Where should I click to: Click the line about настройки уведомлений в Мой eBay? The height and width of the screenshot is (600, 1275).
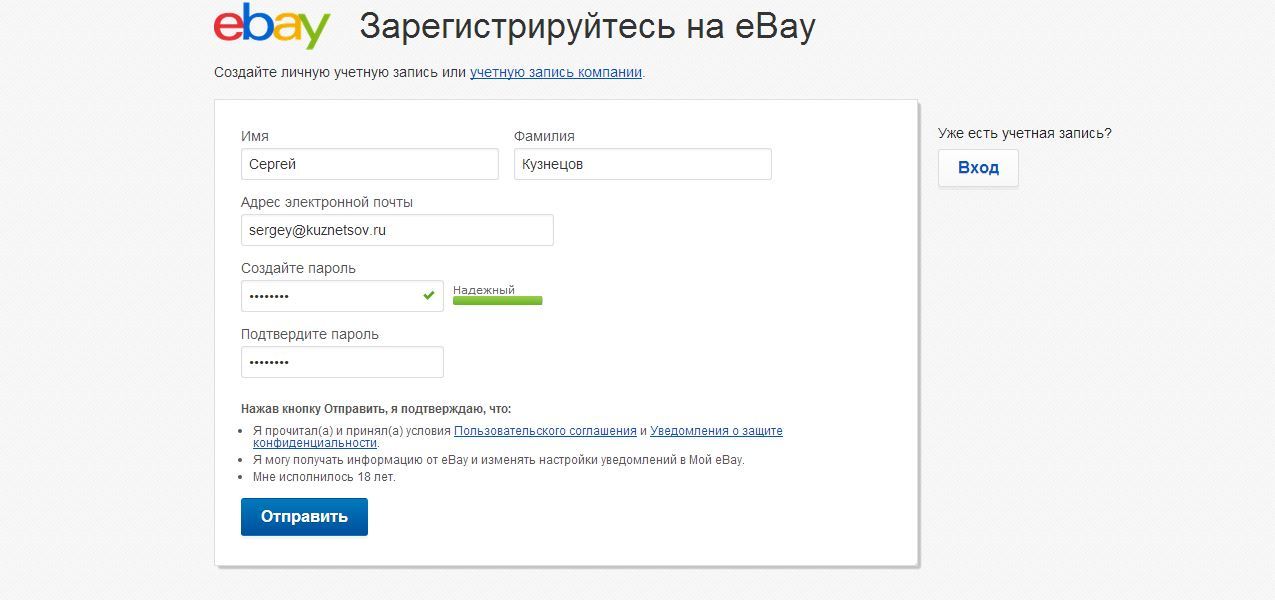(499, 460)
